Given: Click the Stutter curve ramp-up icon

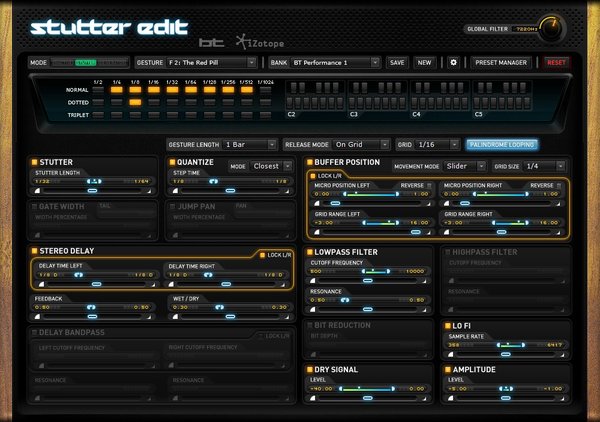Looking at the screenshot, I should click(x=37, y=191).
